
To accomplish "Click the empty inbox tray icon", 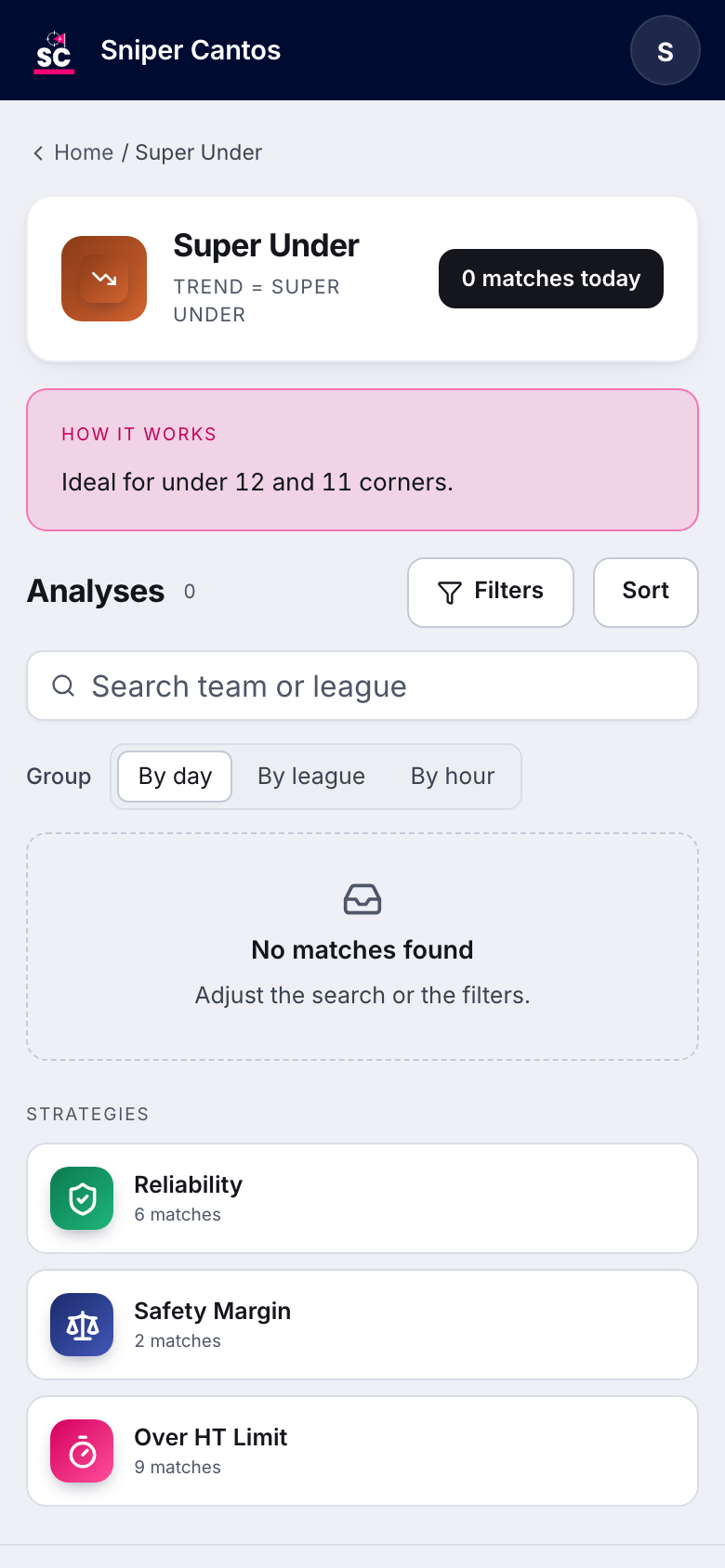I will (x=362, y=899).
